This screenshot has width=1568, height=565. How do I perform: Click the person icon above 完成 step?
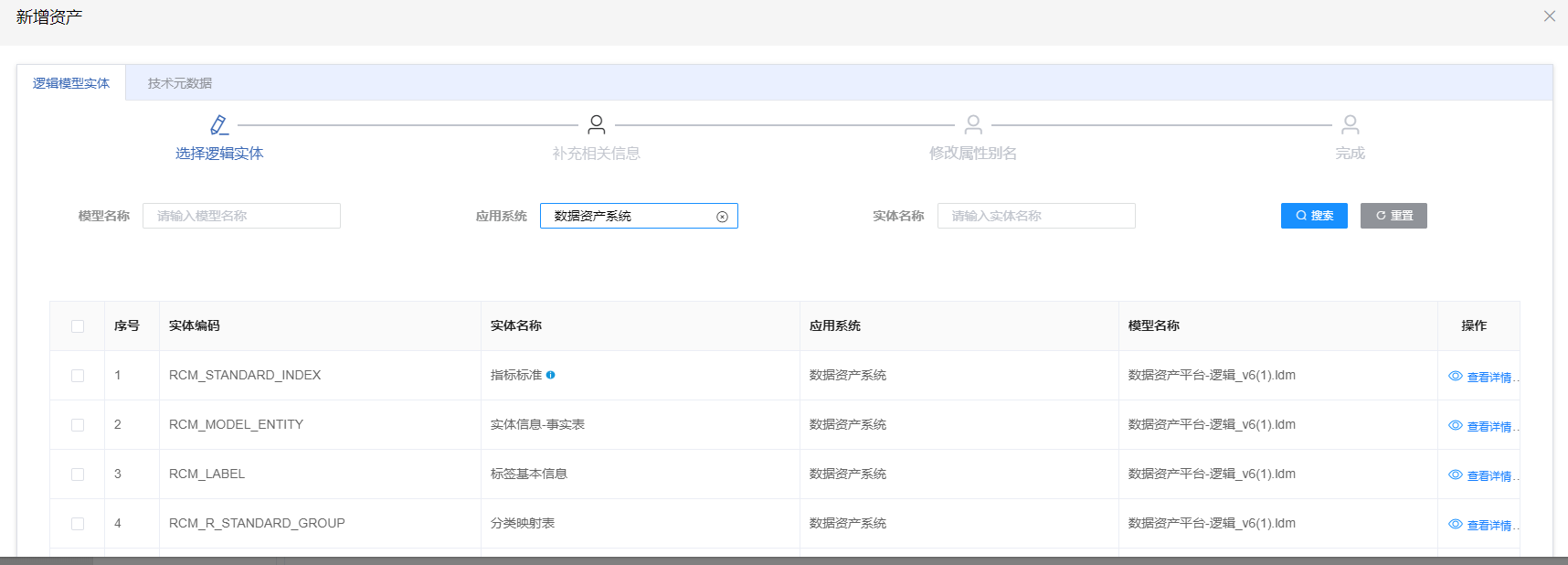1350,124
